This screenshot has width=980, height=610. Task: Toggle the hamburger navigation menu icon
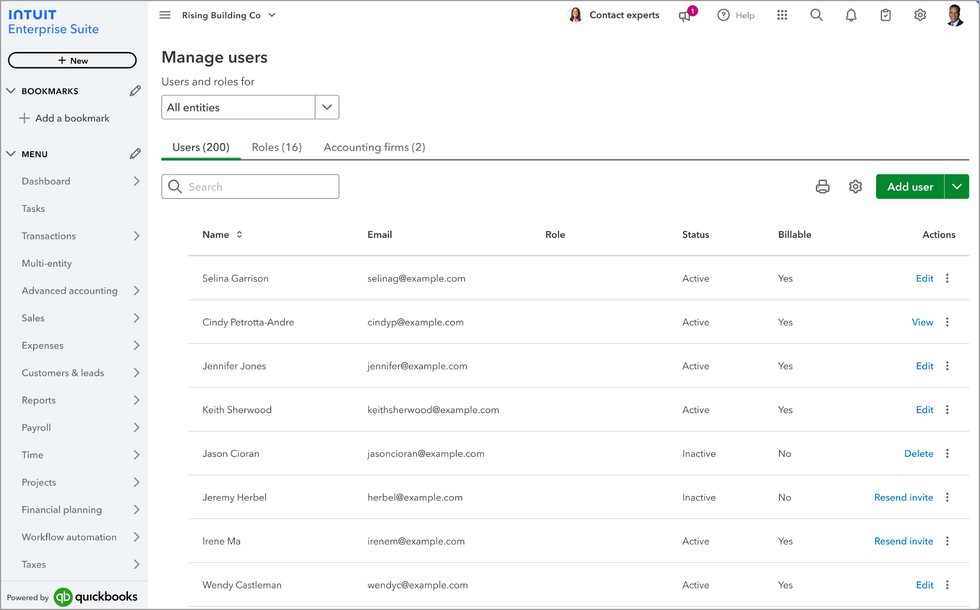(x=165, y=15)
